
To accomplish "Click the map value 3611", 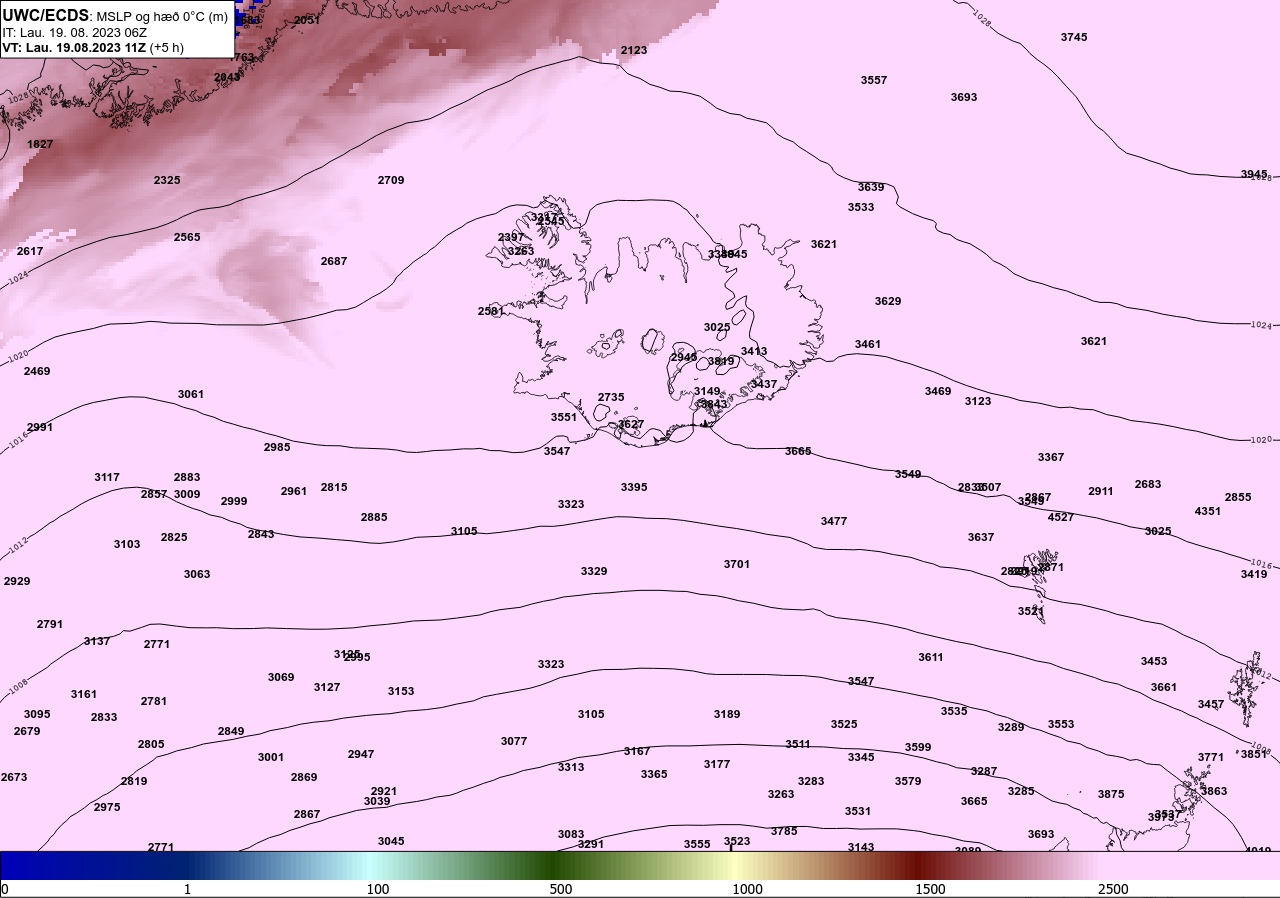I will point(931,657).
